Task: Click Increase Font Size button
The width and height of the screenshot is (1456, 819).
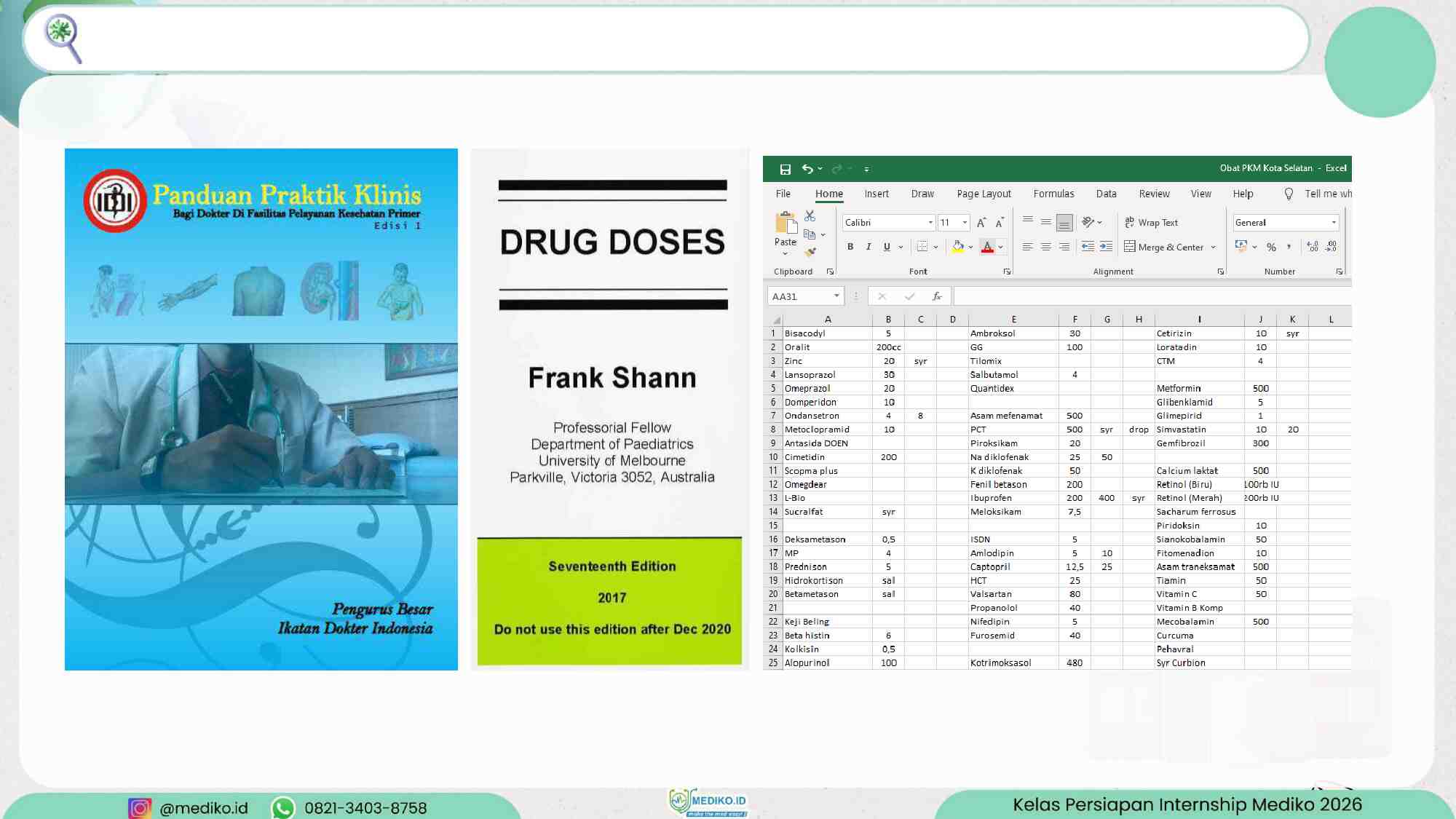Action: click(981, 223)
